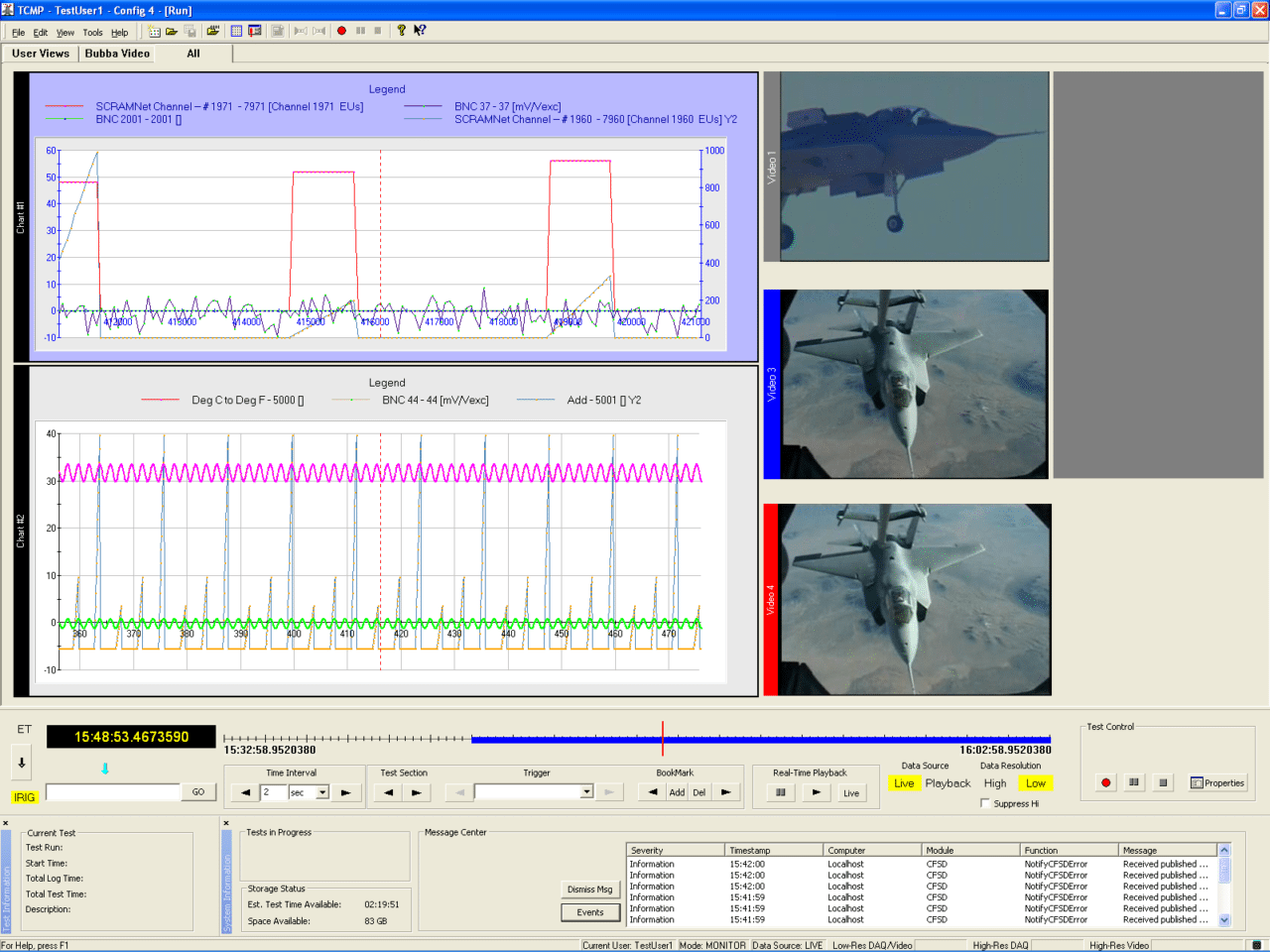Click the red record button in toolbar
This screenshot has width=1270, height=952.
click(x=341, y=31)
